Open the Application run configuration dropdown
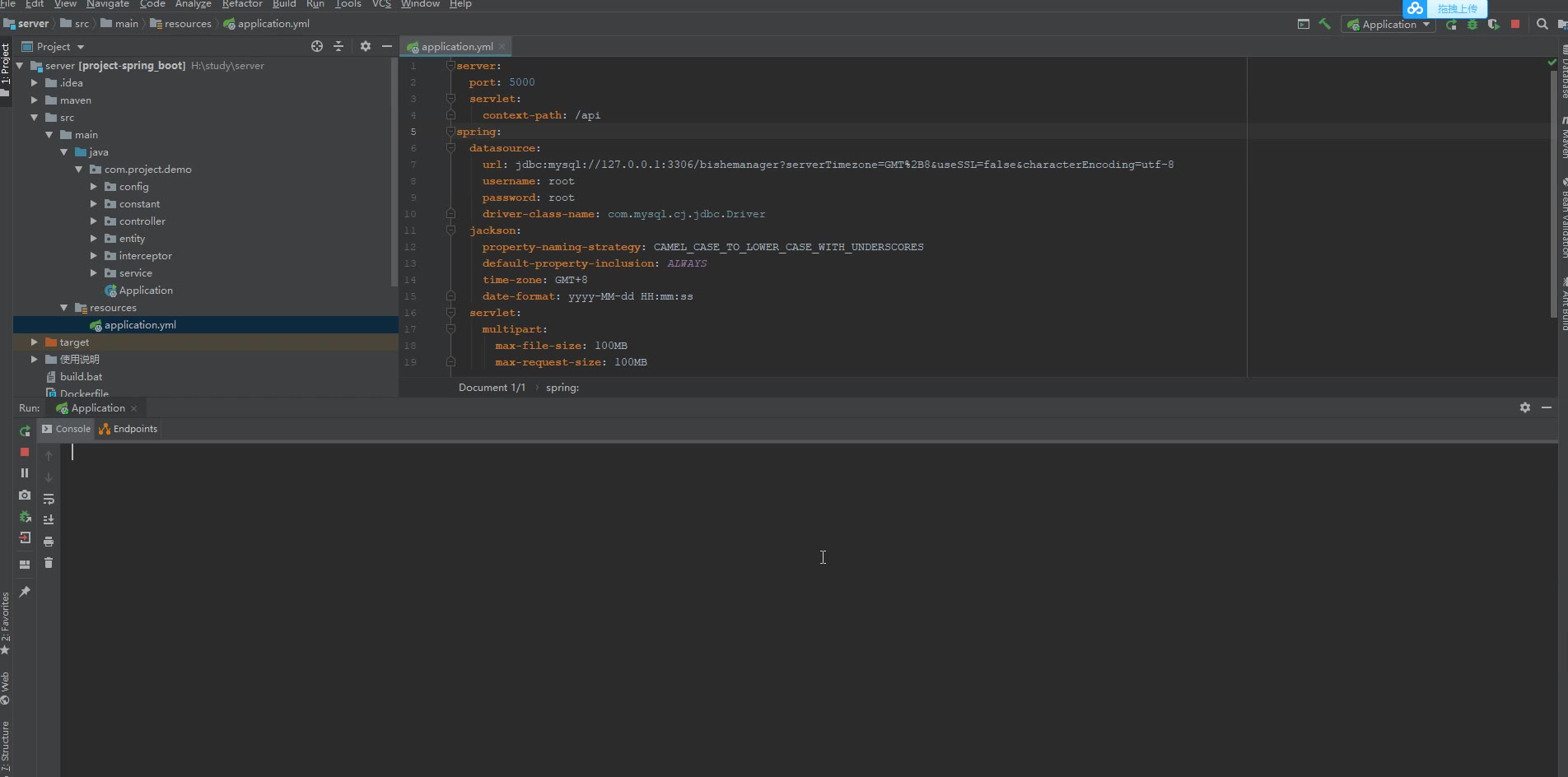Image resolution: width=1568 pixels, height=777 pixels. pyautogui.click(x=1388, y=25)
